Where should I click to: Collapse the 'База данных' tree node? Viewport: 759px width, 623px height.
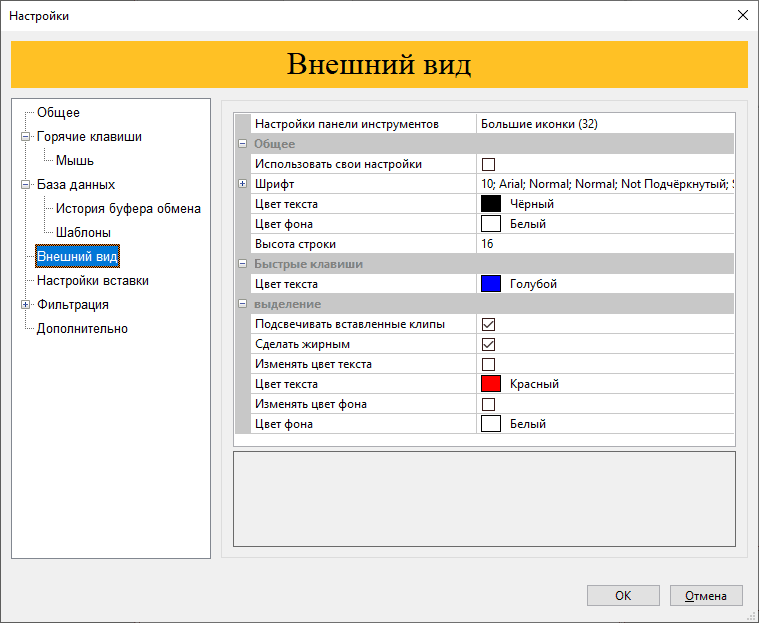click(26, 185)
